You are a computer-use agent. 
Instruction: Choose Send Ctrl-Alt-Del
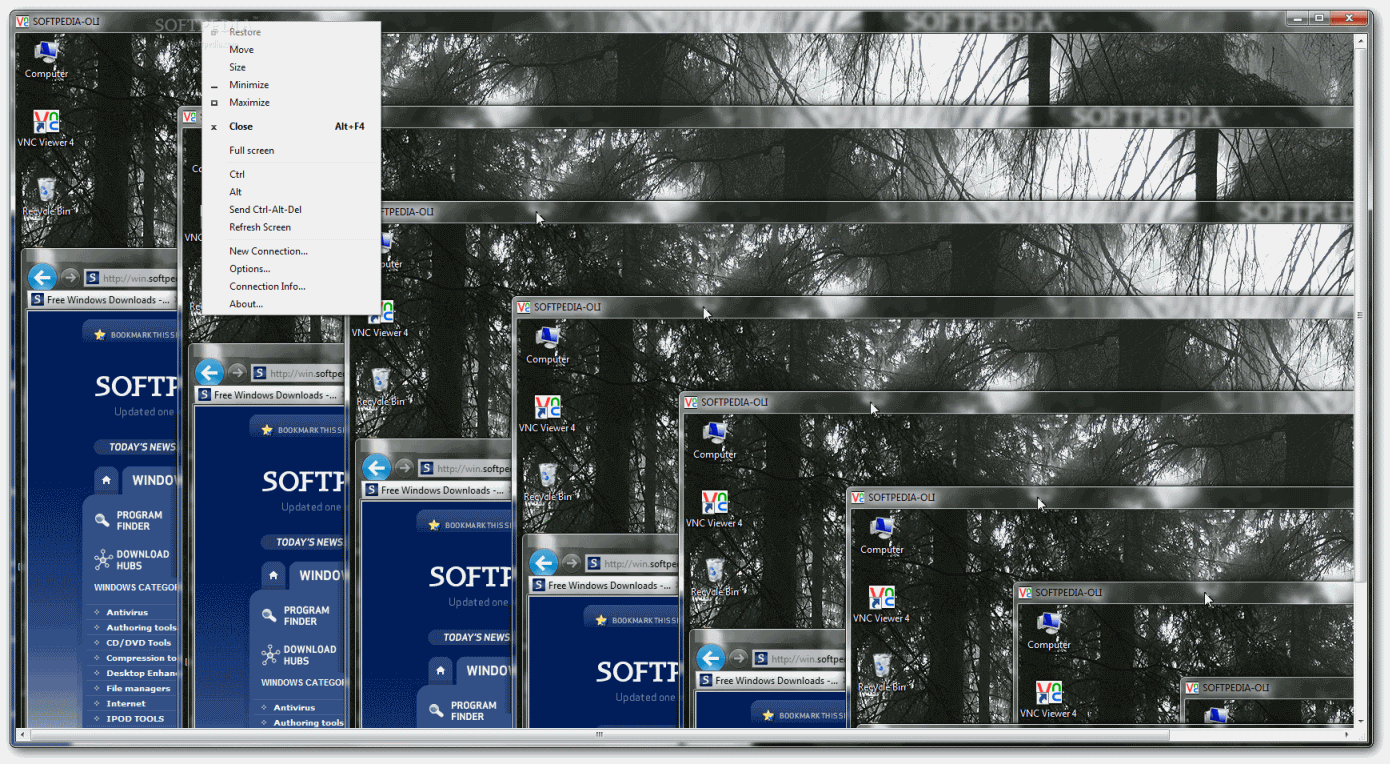pyautogui.click(x=291, y=210)
